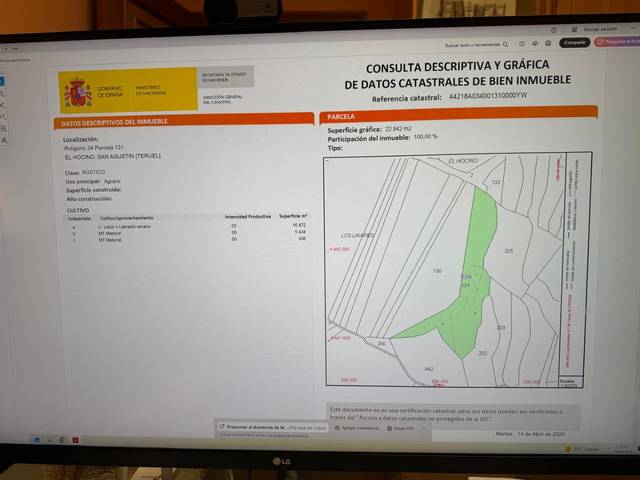Click 'LOS LINARES' label on the map
This screenshot has height=480, width=640.
358,236
